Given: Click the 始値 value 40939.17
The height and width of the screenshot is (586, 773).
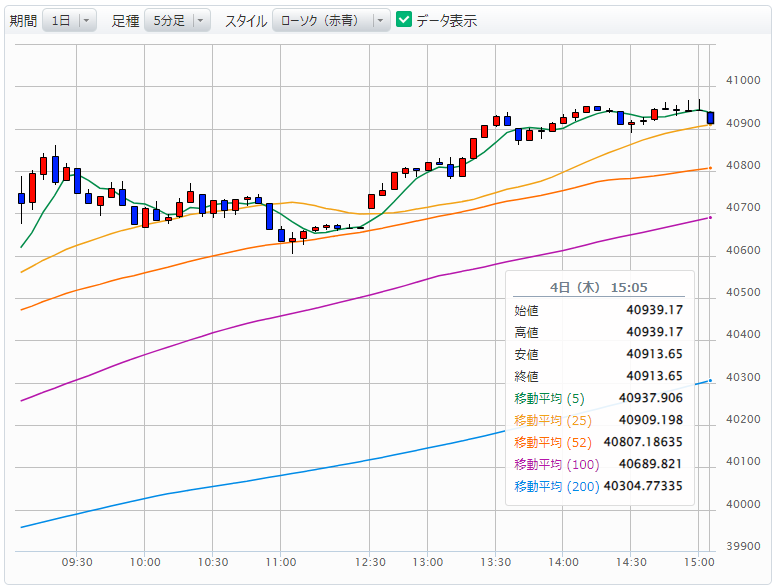Looking at the screenshot, I should (x=654, y=310).
